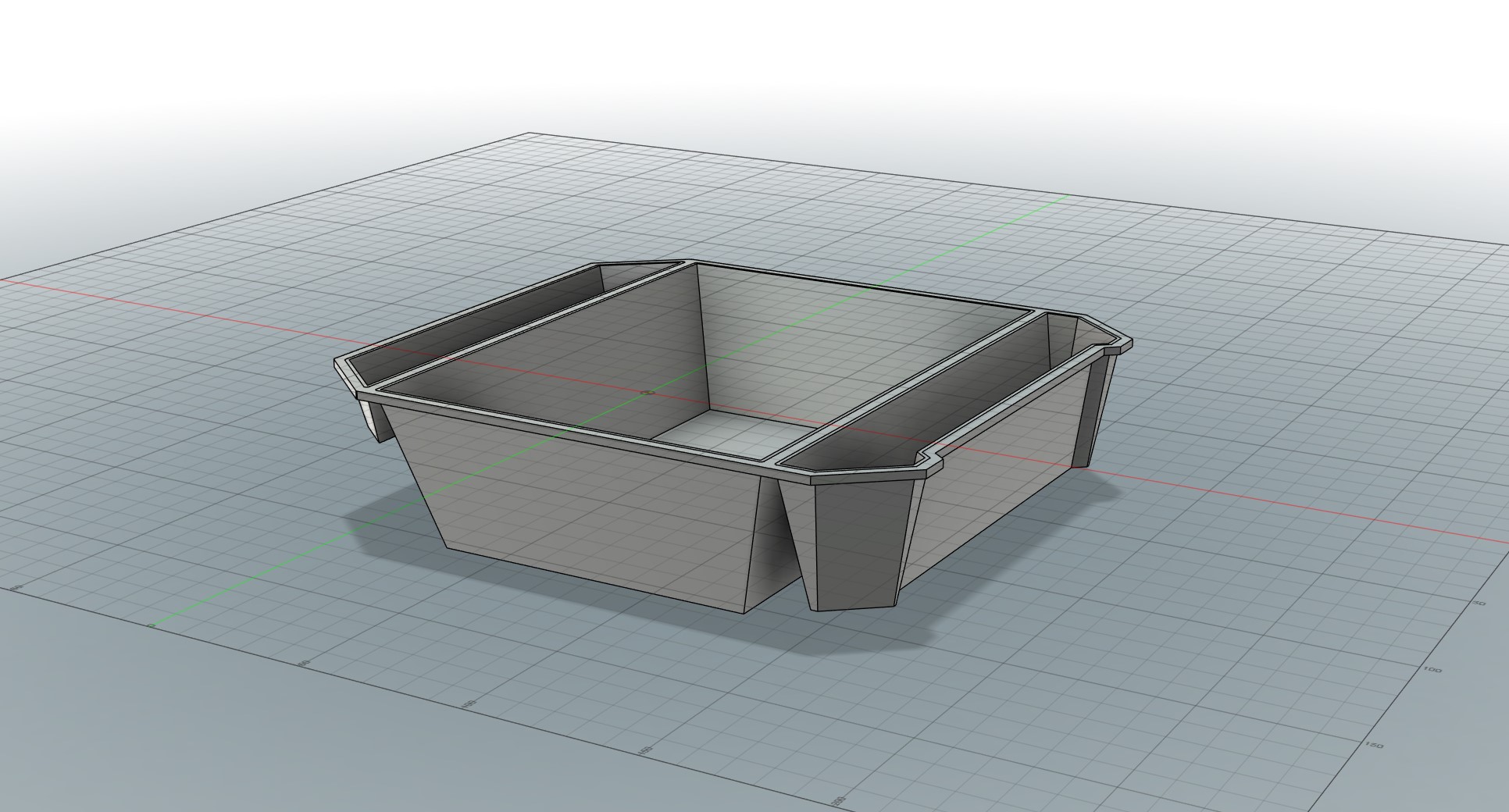
Task: Click the origin point marker inside the tray
Action: [x=646, y=393]
